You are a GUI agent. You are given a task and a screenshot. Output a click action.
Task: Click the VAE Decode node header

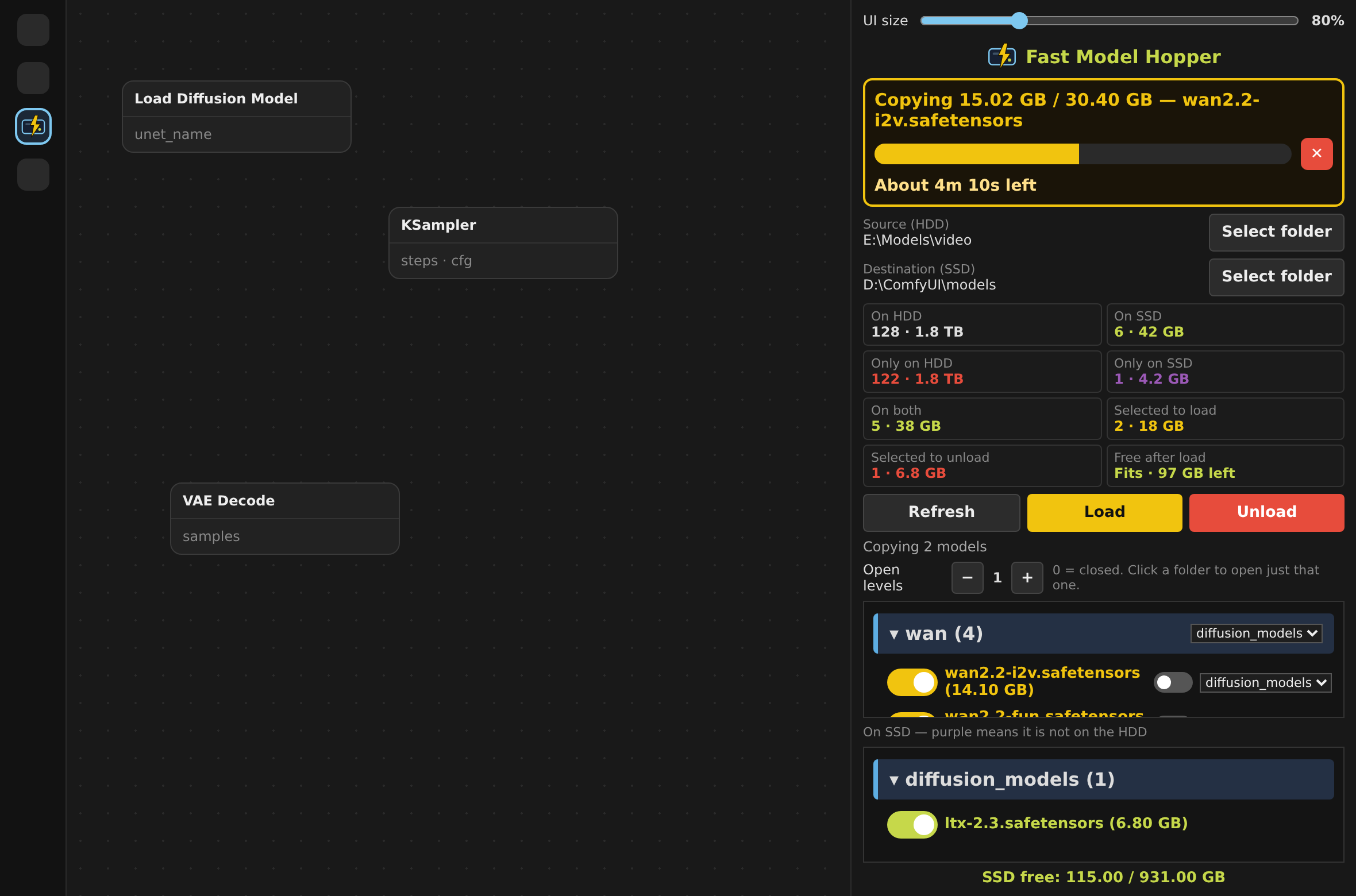point(285,501)
